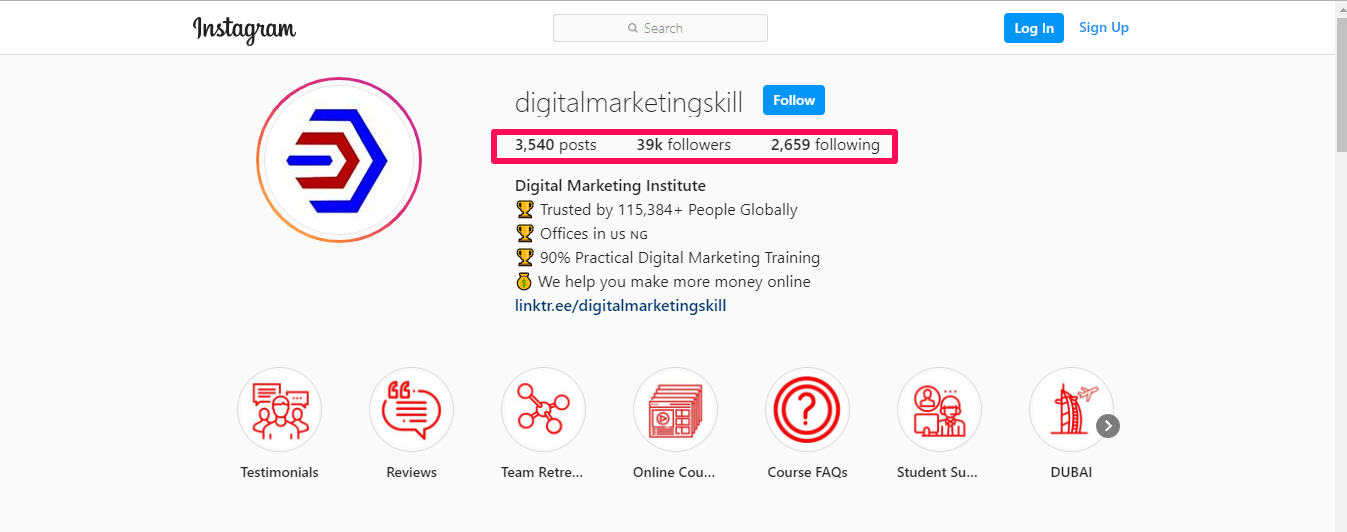Click the DUBAI label text
The height and width of the screenshot is (532, 1347).
pyautogui.click(x=1071, y=472)
